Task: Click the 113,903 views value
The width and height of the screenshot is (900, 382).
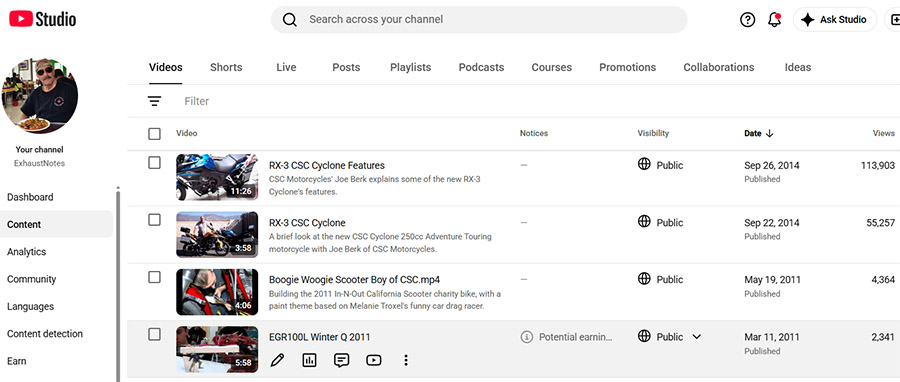Action: (878, 165)
